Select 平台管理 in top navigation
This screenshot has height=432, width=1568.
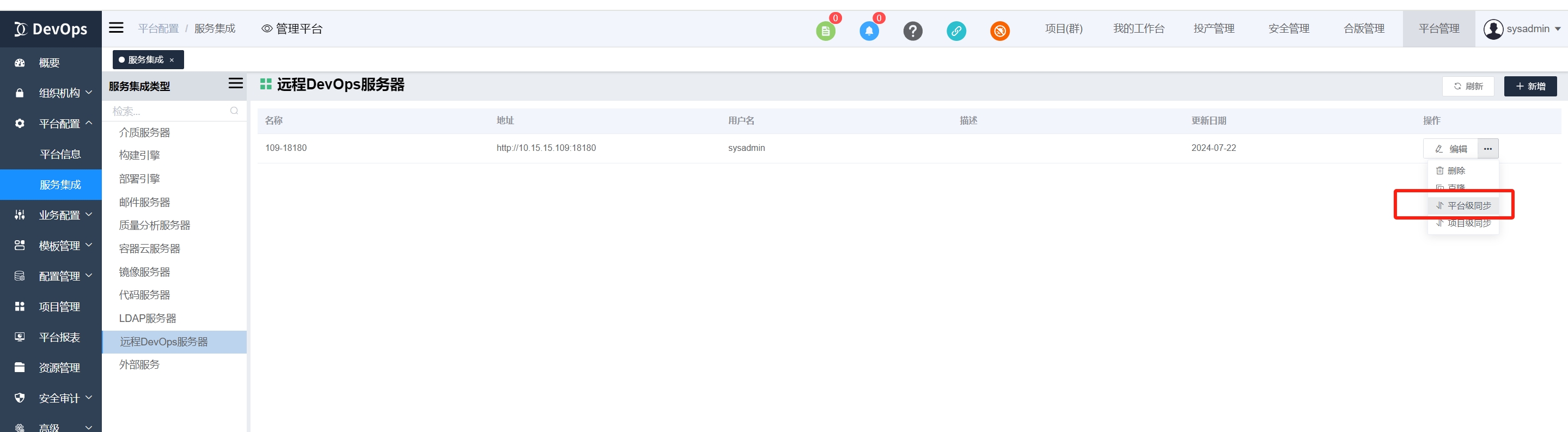click(x=1439, y=28)
